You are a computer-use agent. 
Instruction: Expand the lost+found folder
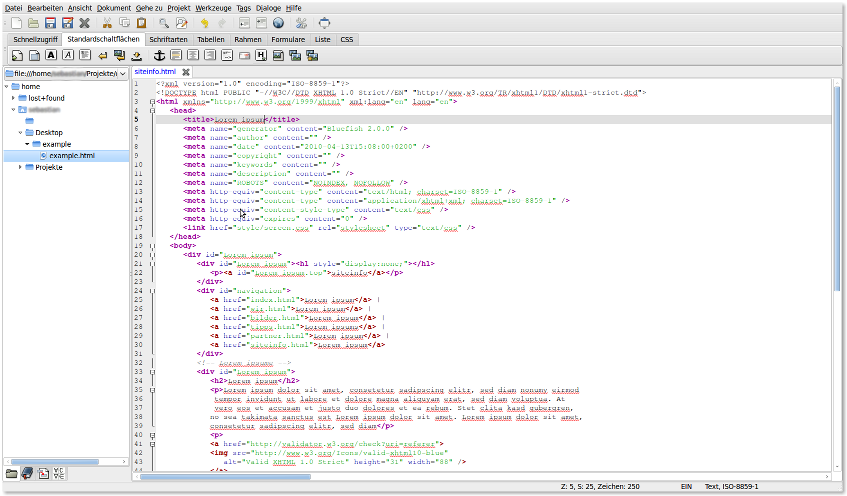(14, 98)
